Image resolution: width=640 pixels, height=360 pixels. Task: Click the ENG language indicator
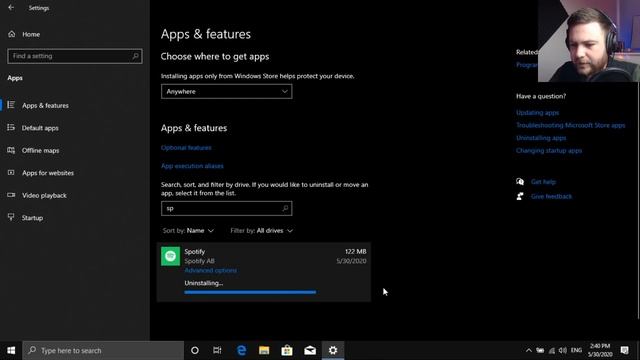(576, 350)
